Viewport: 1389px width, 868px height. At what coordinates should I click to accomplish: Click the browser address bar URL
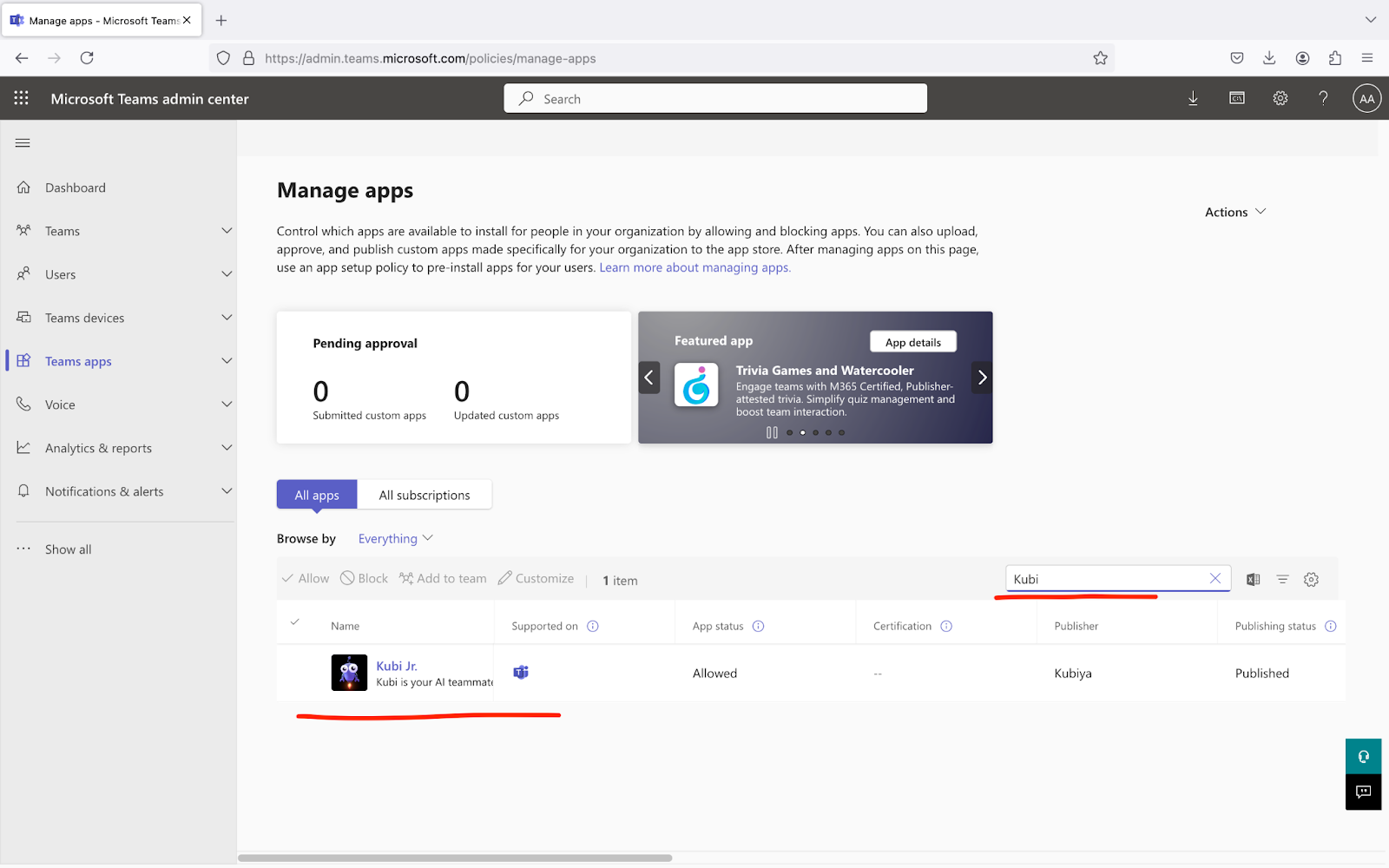tap(431, 58)
